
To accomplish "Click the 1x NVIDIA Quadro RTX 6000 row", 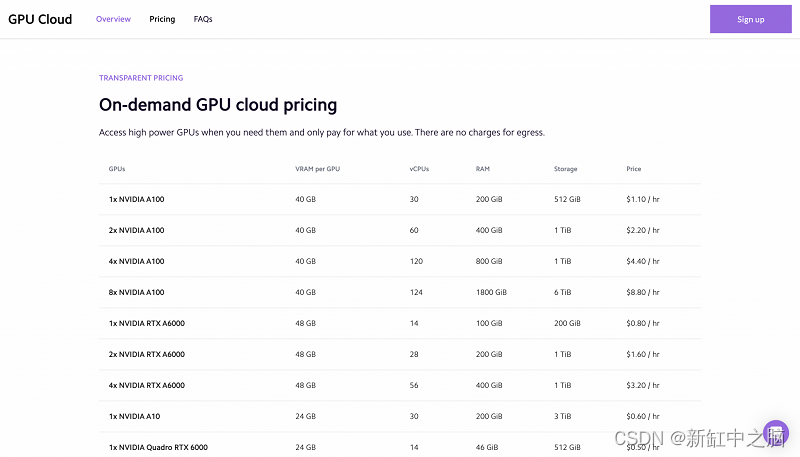I will pos(399,445).
